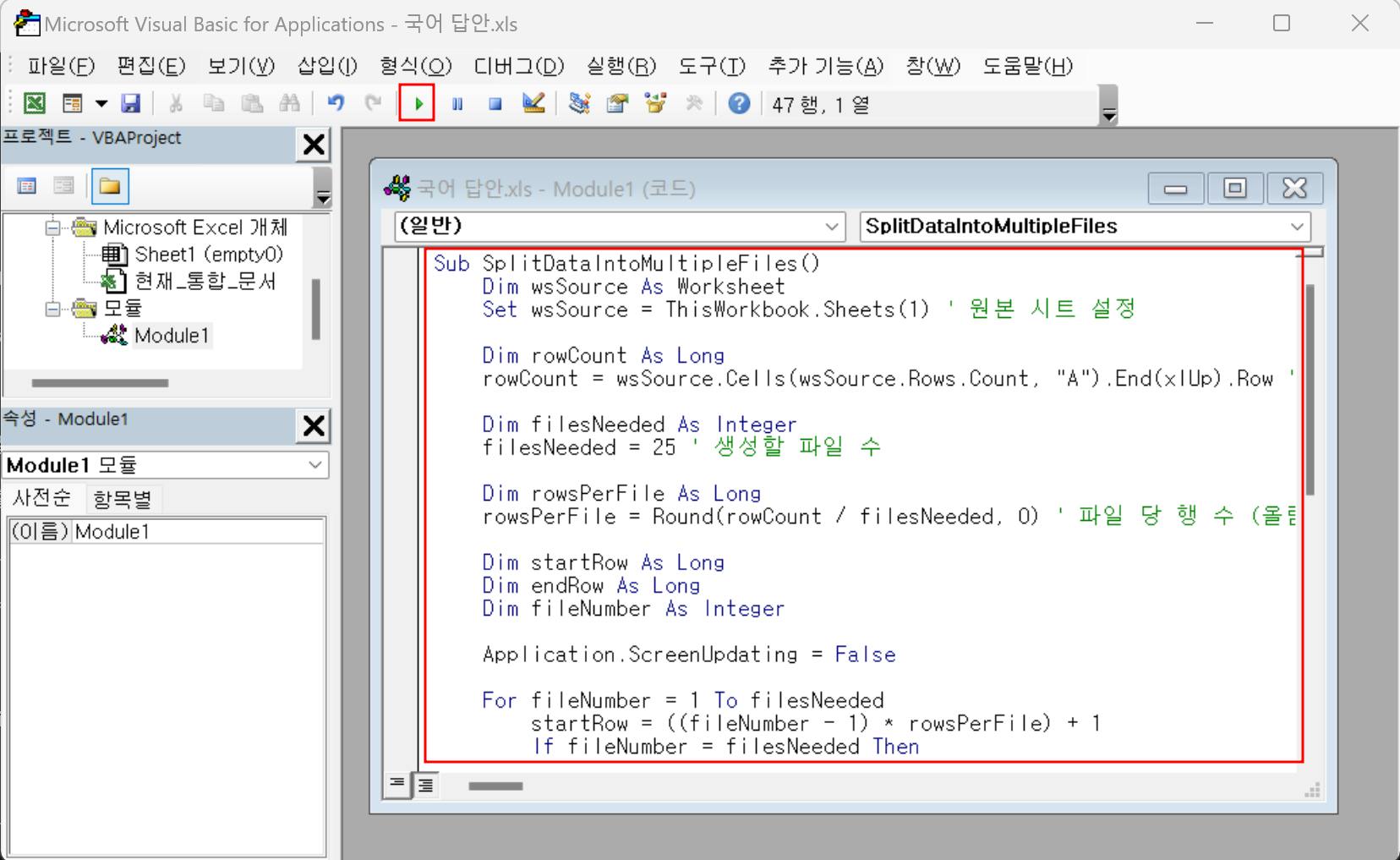Viewport: 1400px width, 860px height.
Task: Open the 실행(R) menu
Action: (x=621, y=66)
